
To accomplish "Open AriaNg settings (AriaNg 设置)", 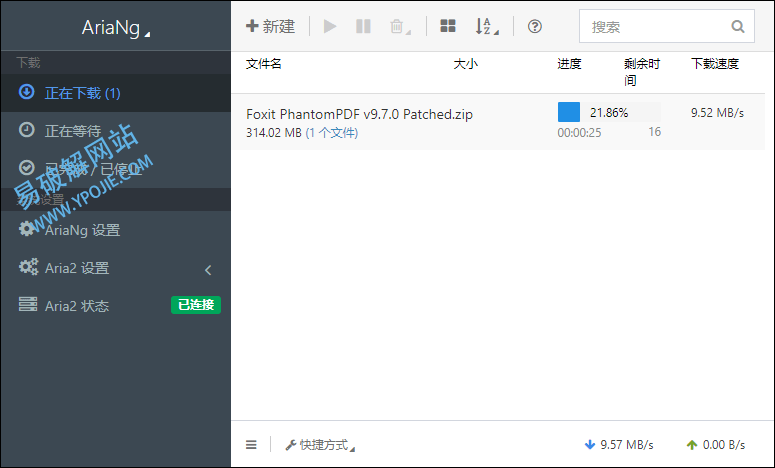I will pyautogui.click(x=82, y=230).
